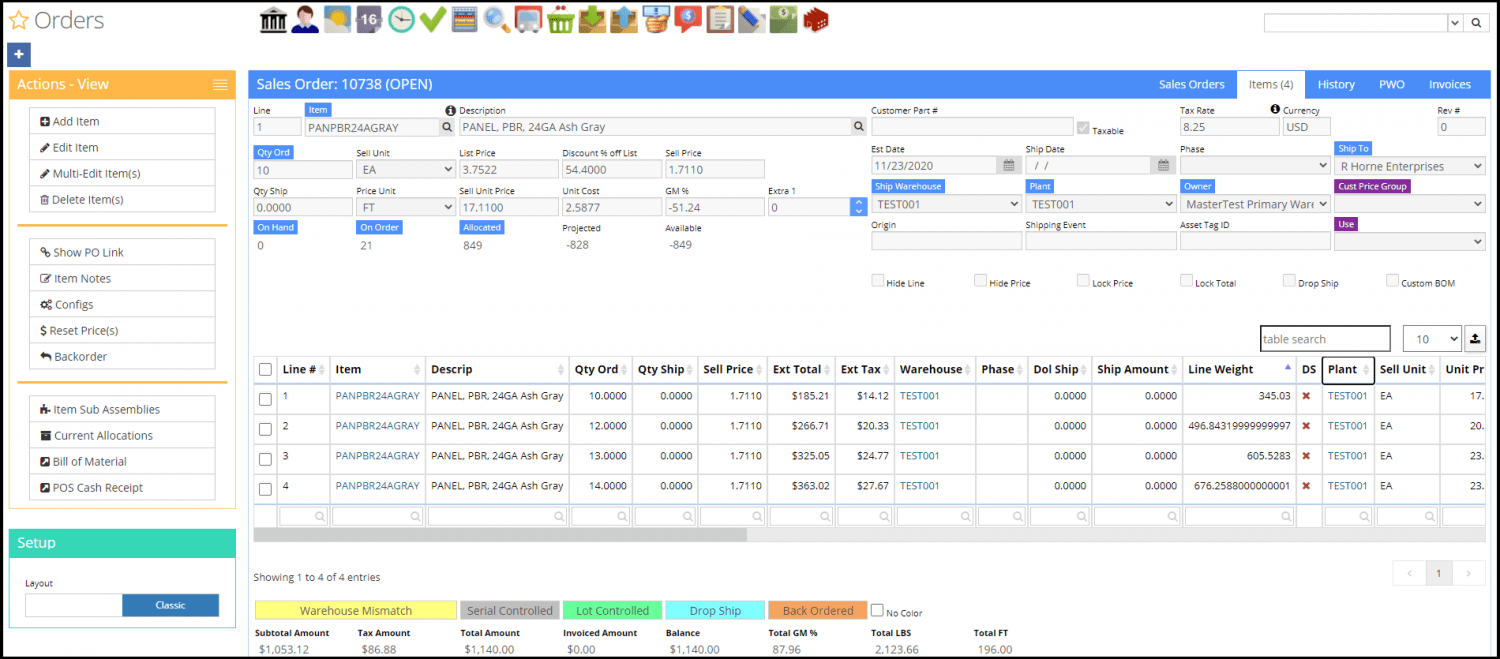Click the green shopping basket icon
The image size is (1500, 659).
(x=560, y=19)
